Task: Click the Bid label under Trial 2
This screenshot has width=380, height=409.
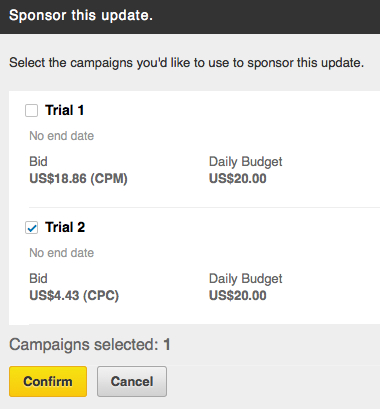Action: pos(38,279)
